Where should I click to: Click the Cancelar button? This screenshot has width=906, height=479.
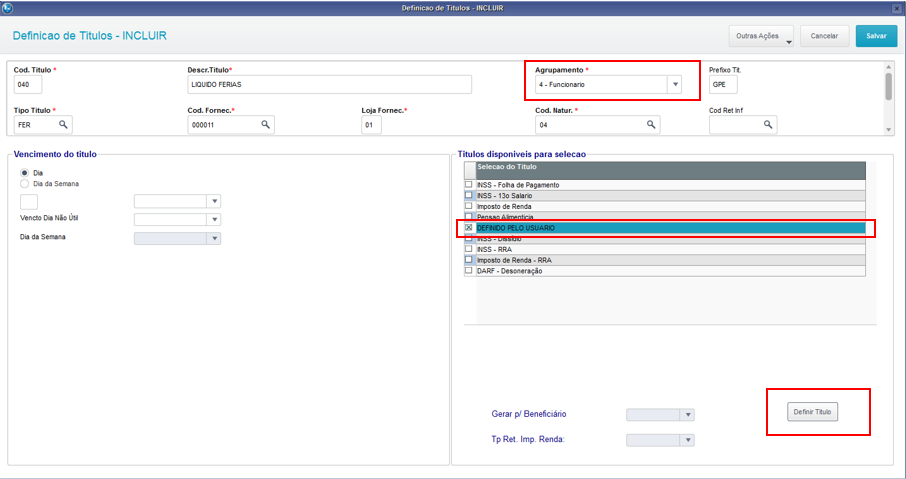point(824,36)
